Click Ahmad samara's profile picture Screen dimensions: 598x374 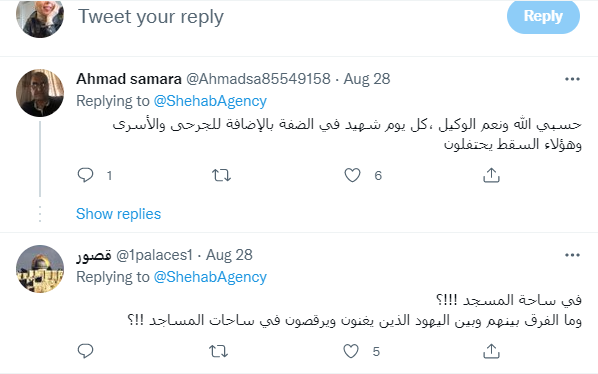pyautogui.click(x=40, y=93)
